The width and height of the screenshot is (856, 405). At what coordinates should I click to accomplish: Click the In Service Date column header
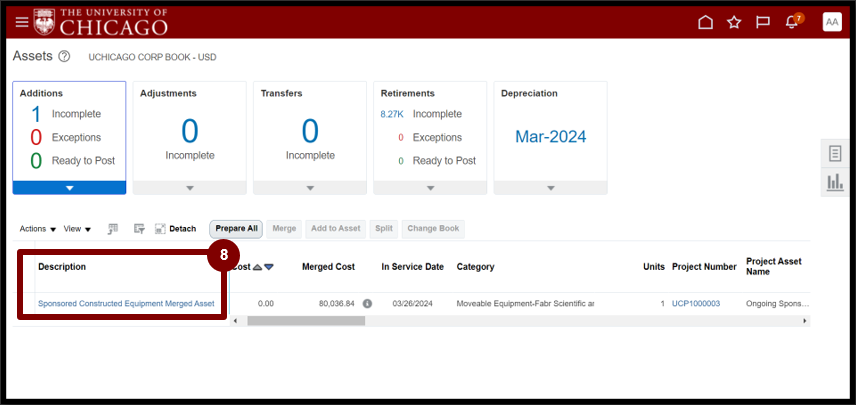[413, 267]
